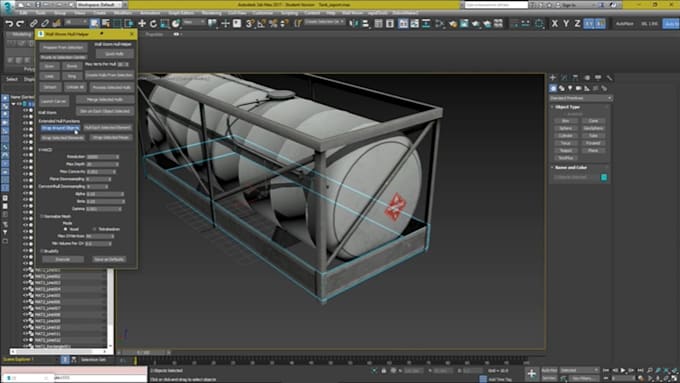Constrain to the X axis
The width and height of the screenshot is (680, 383).
click(x=555, y=24)
